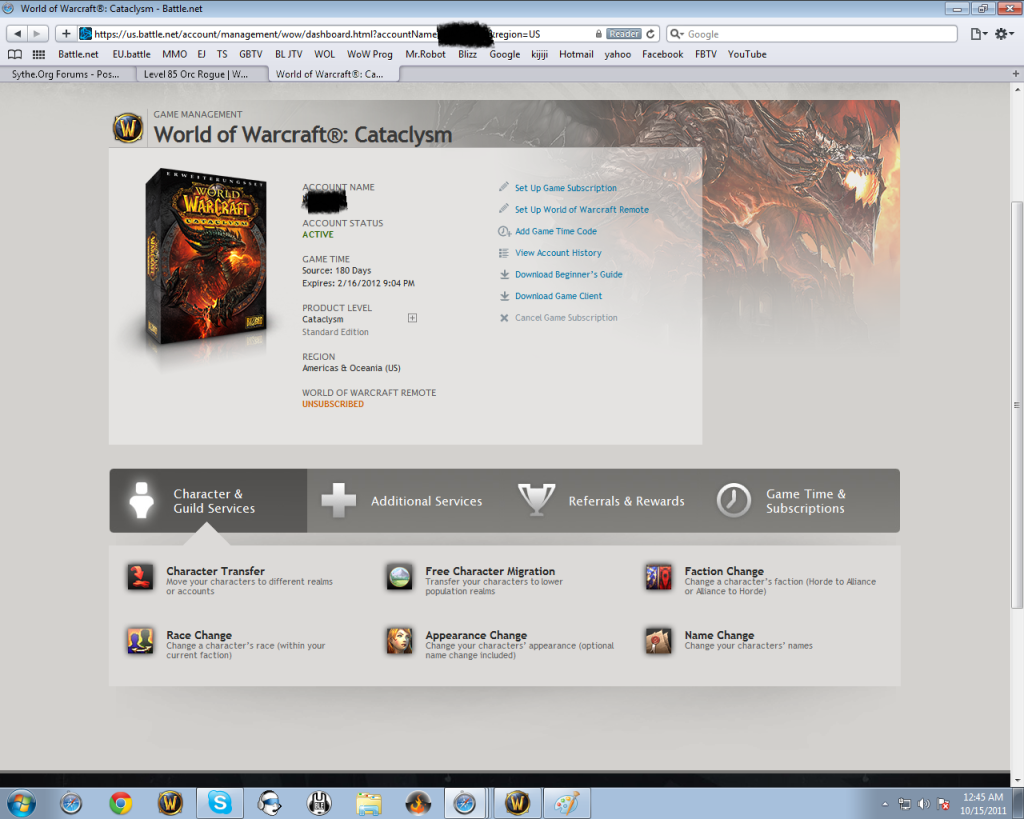1024x819 pixels.
Task: Reload the page from the address bar
Action: [x=650, y=34]
